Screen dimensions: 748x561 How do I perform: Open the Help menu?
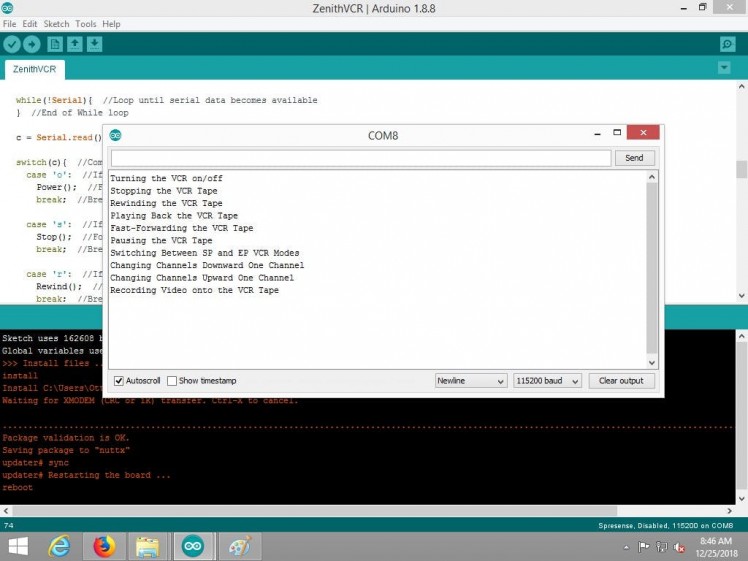111,24
